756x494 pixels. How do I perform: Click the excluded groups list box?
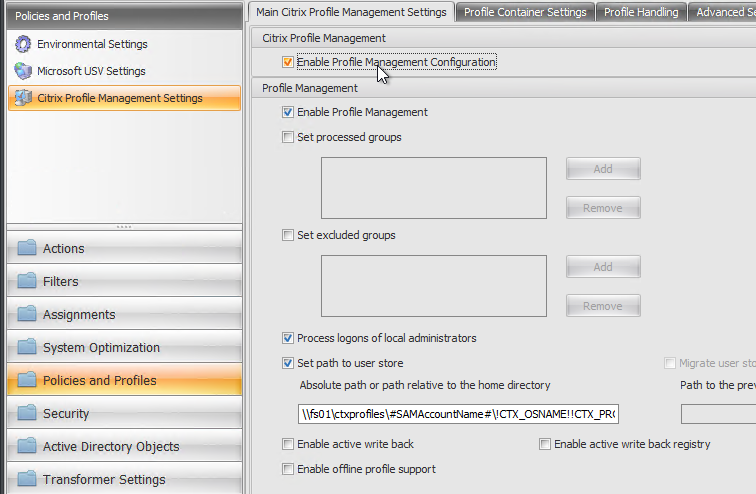[434, 286]
